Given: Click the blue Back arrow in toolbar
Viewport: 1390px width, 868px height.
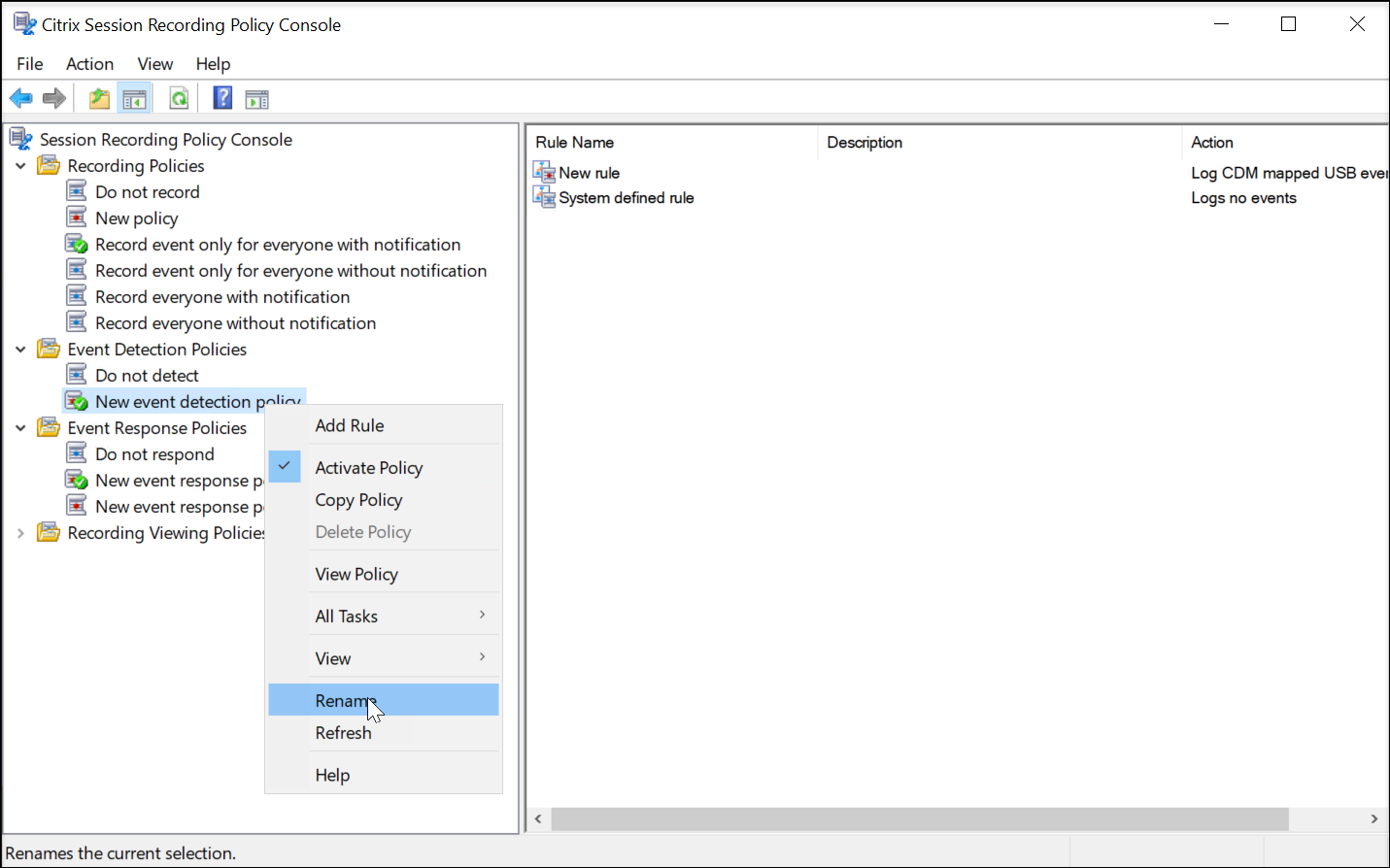Looking at the screenshot, I should (x=20, y=98).
